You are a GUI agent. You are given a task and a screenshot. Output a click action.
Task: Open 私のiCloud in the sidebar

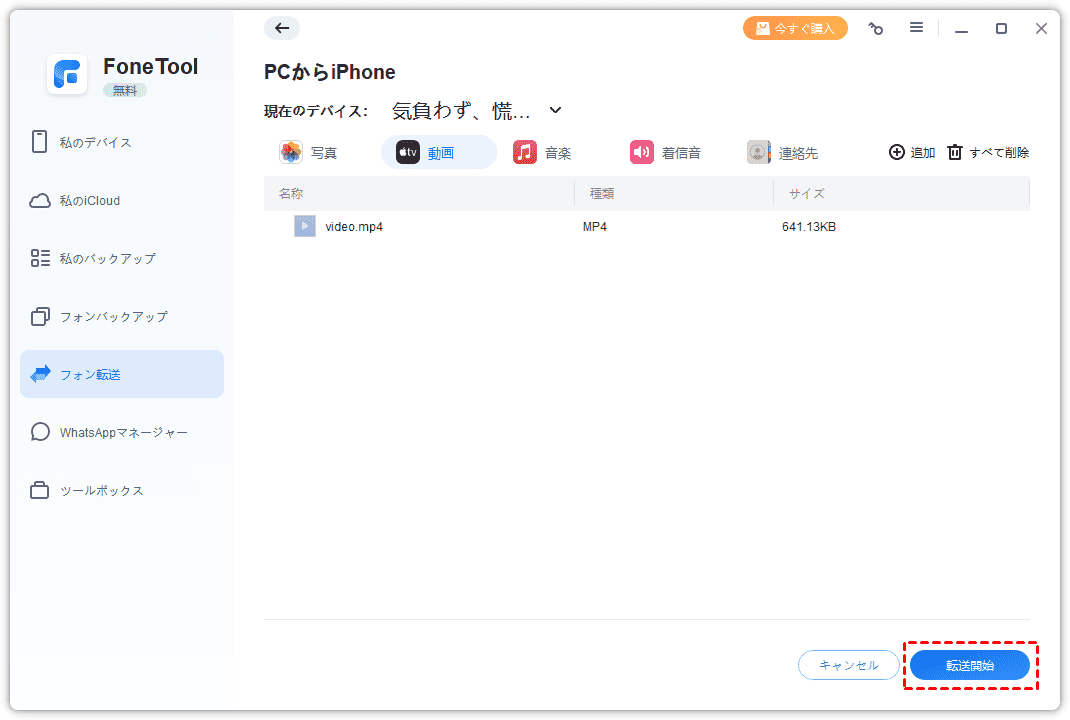89,200
